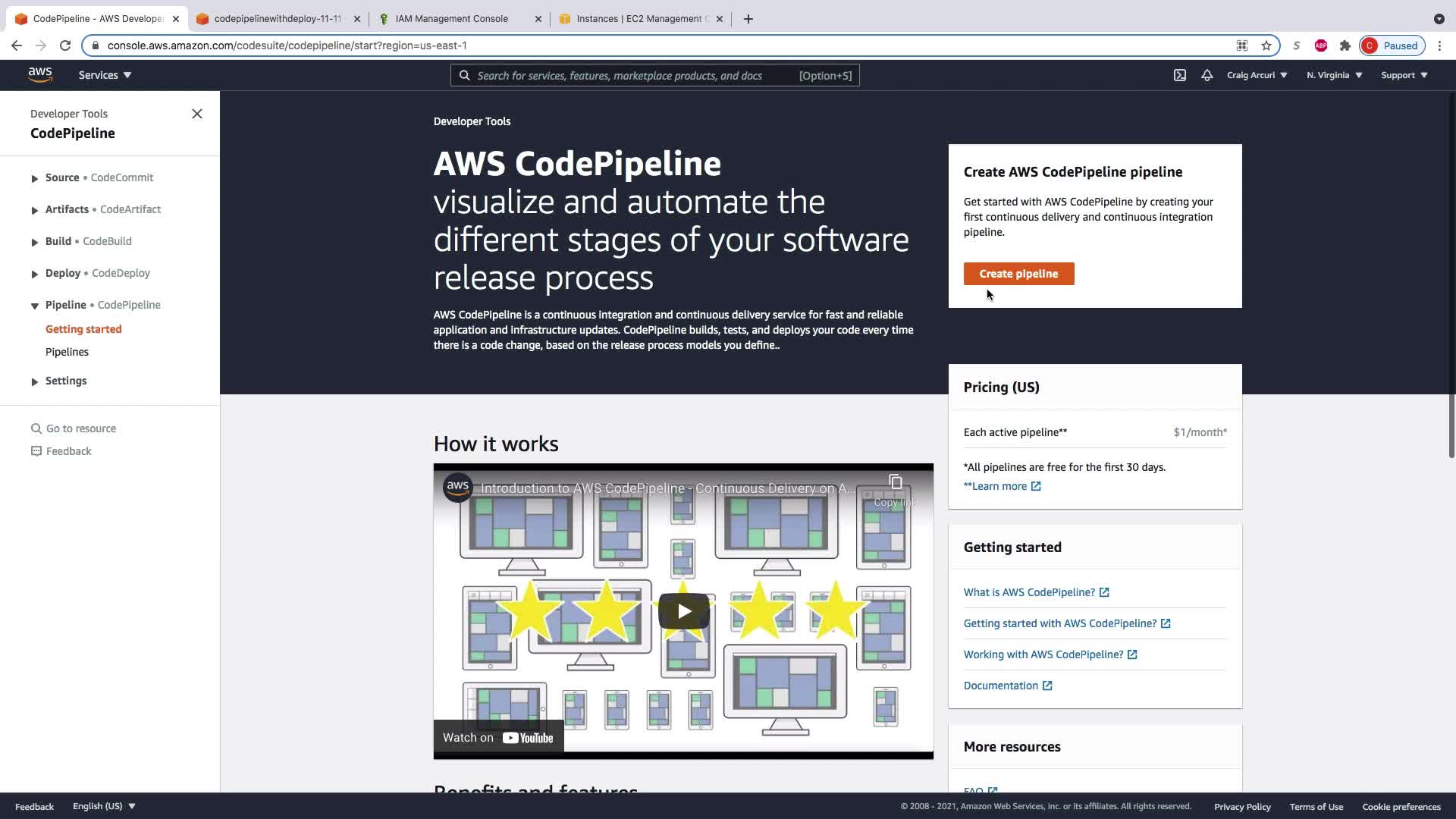1456x819 pixels.
Task: Open AWS CloudShell icon in header
Action: coord(1180,75)
